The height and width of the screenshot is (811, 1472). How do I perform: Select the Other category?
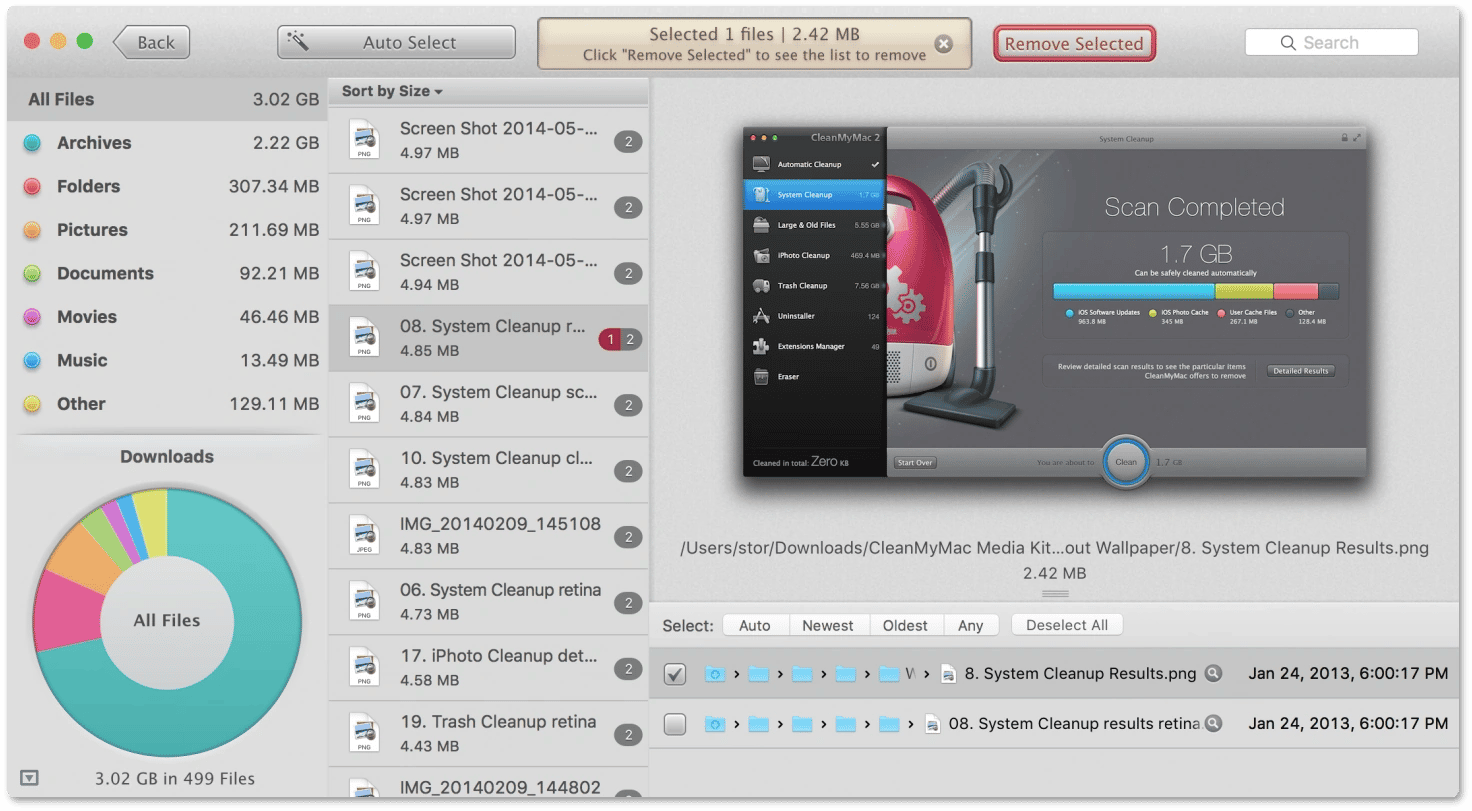(x=167, y=404)
